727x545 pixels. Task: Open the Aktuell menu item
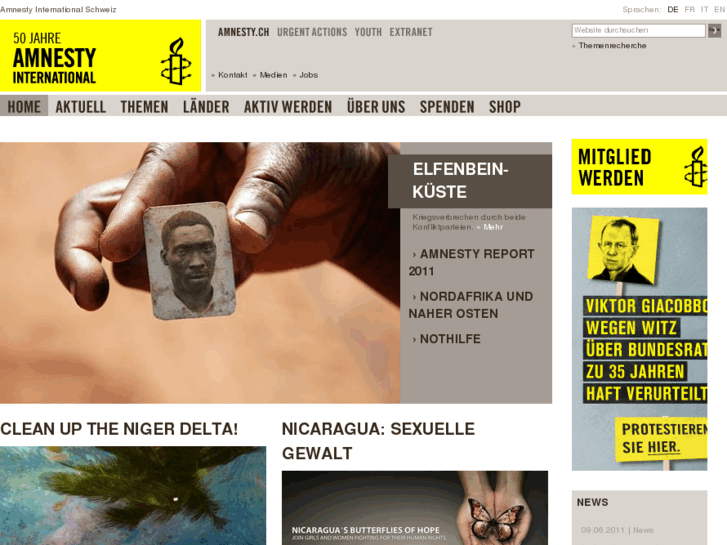pyautogui.click(x=81, y=107)
